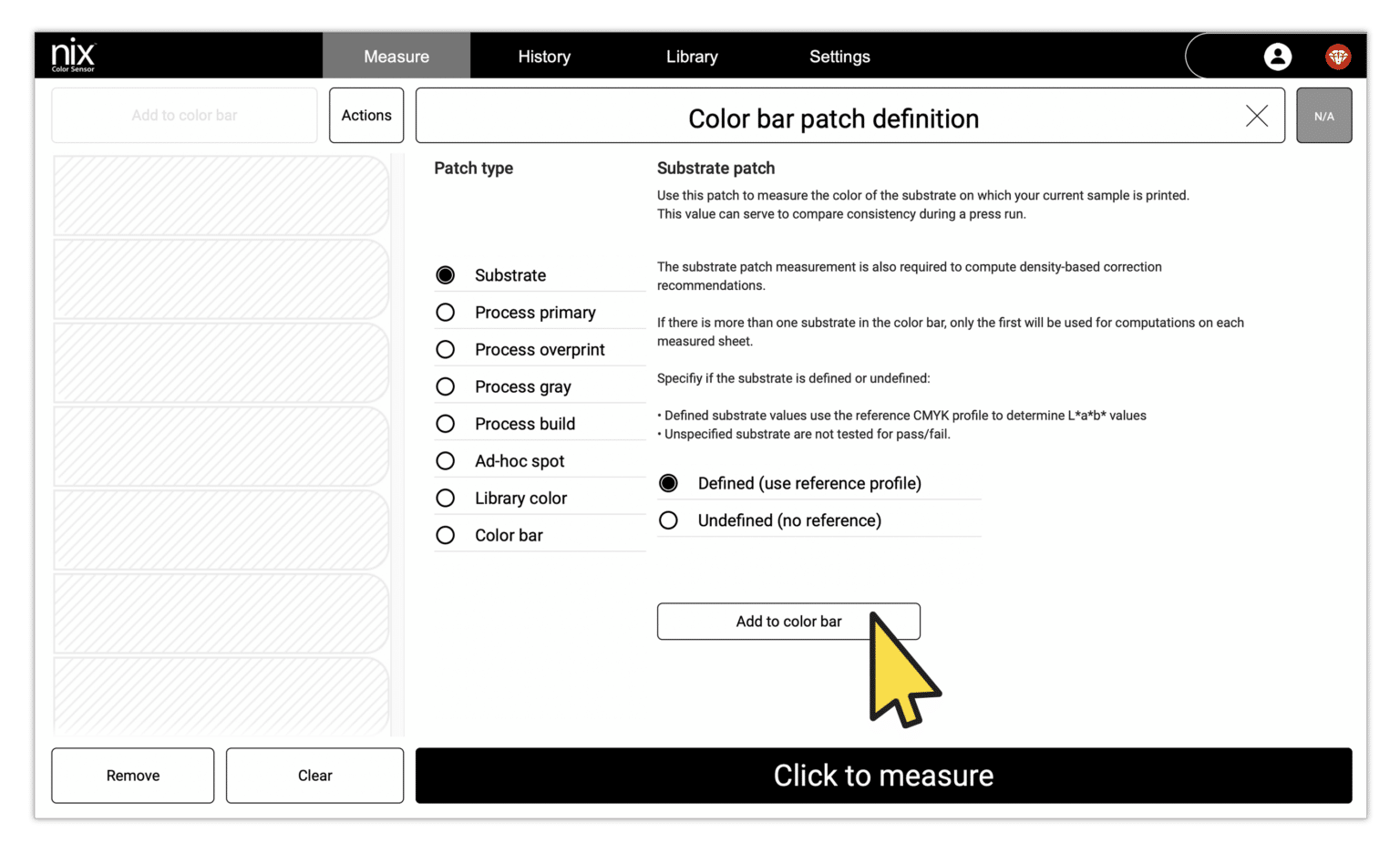
Task: Click the gray N/A status indicator
Action: pos(1323,115)
